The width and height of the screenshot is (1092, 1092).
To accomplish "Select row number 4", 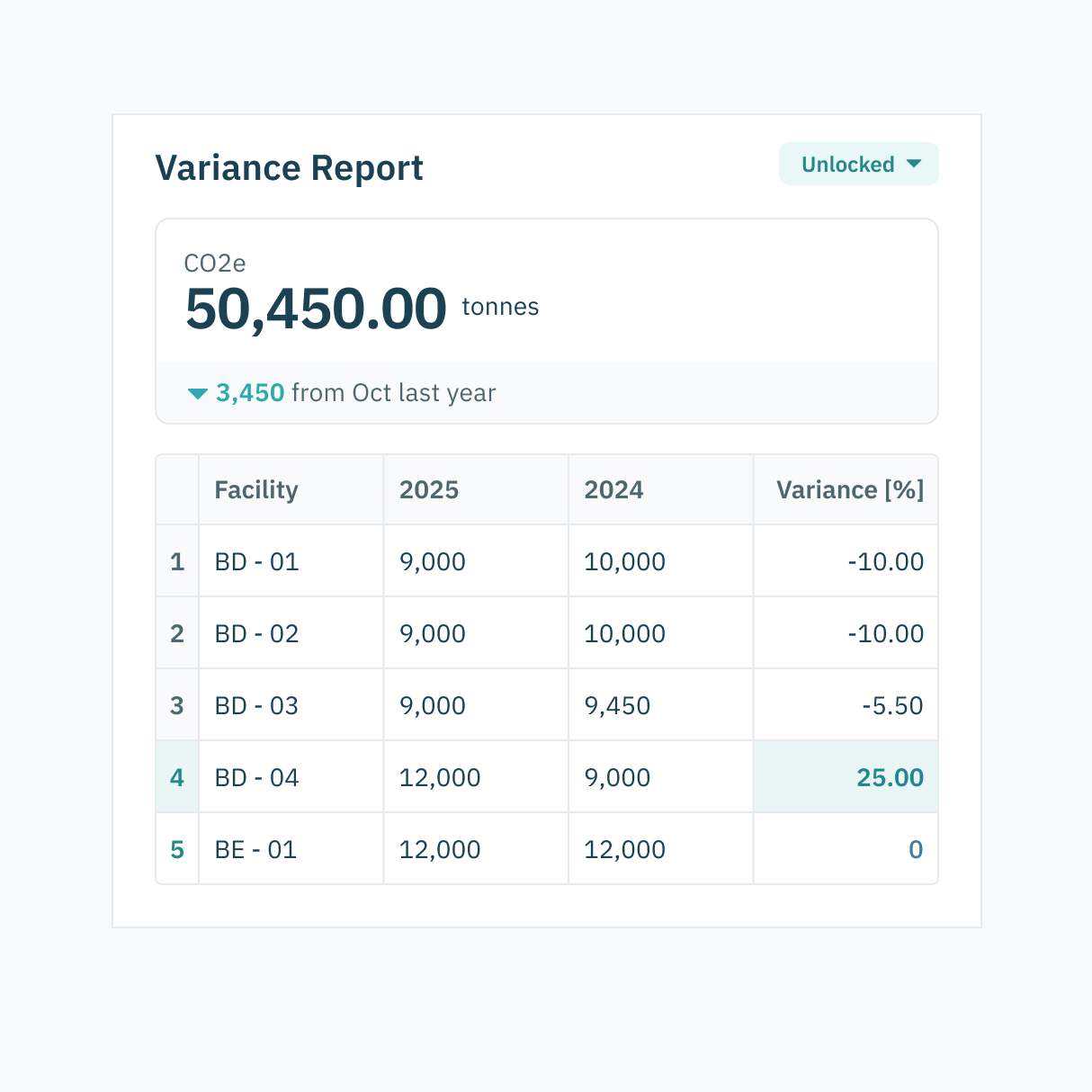I will (x=177, y=777).
